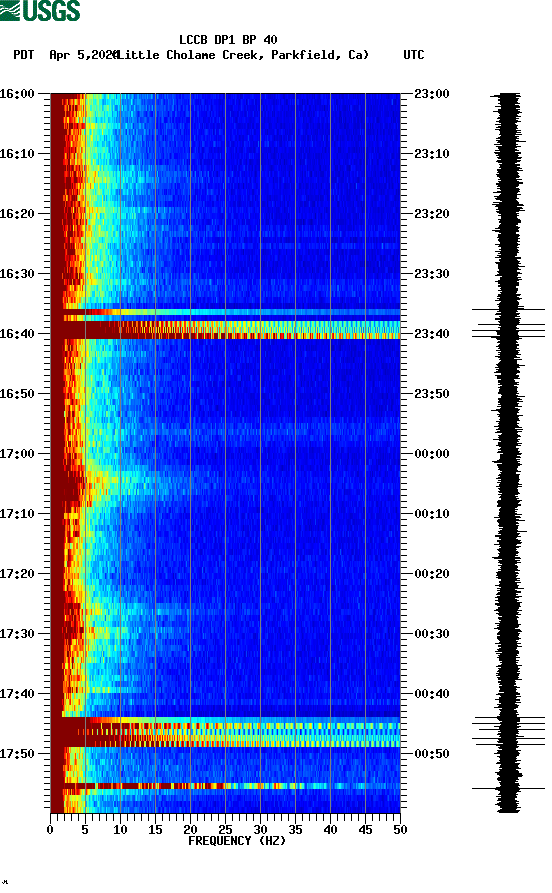Click the '23:50' UTC time label
The image size is (552, 893).
pyautogui.click(x=432, y=394)
